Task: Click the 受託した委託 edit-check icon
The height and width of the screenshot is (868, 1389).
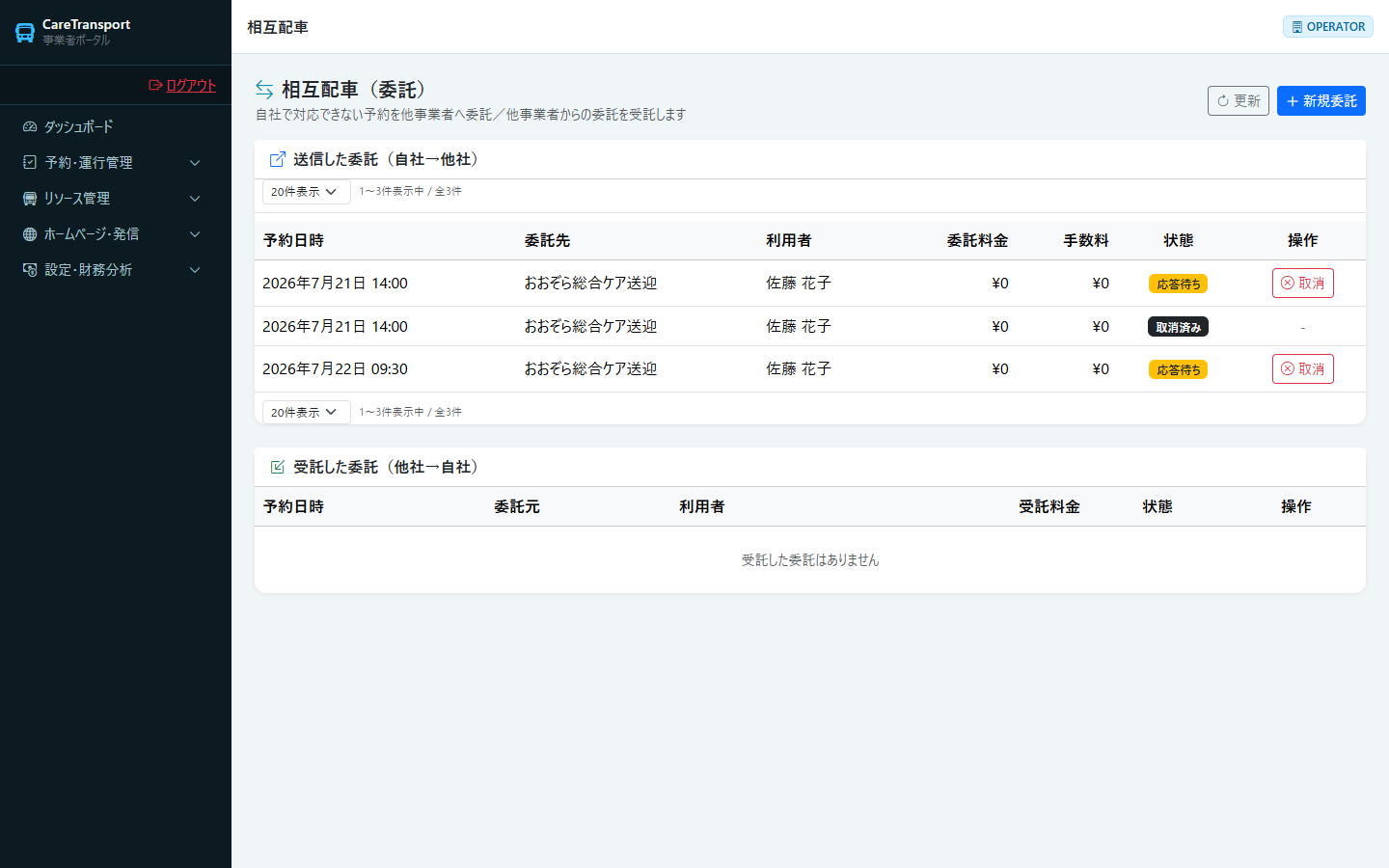Action: coord(278,467)
